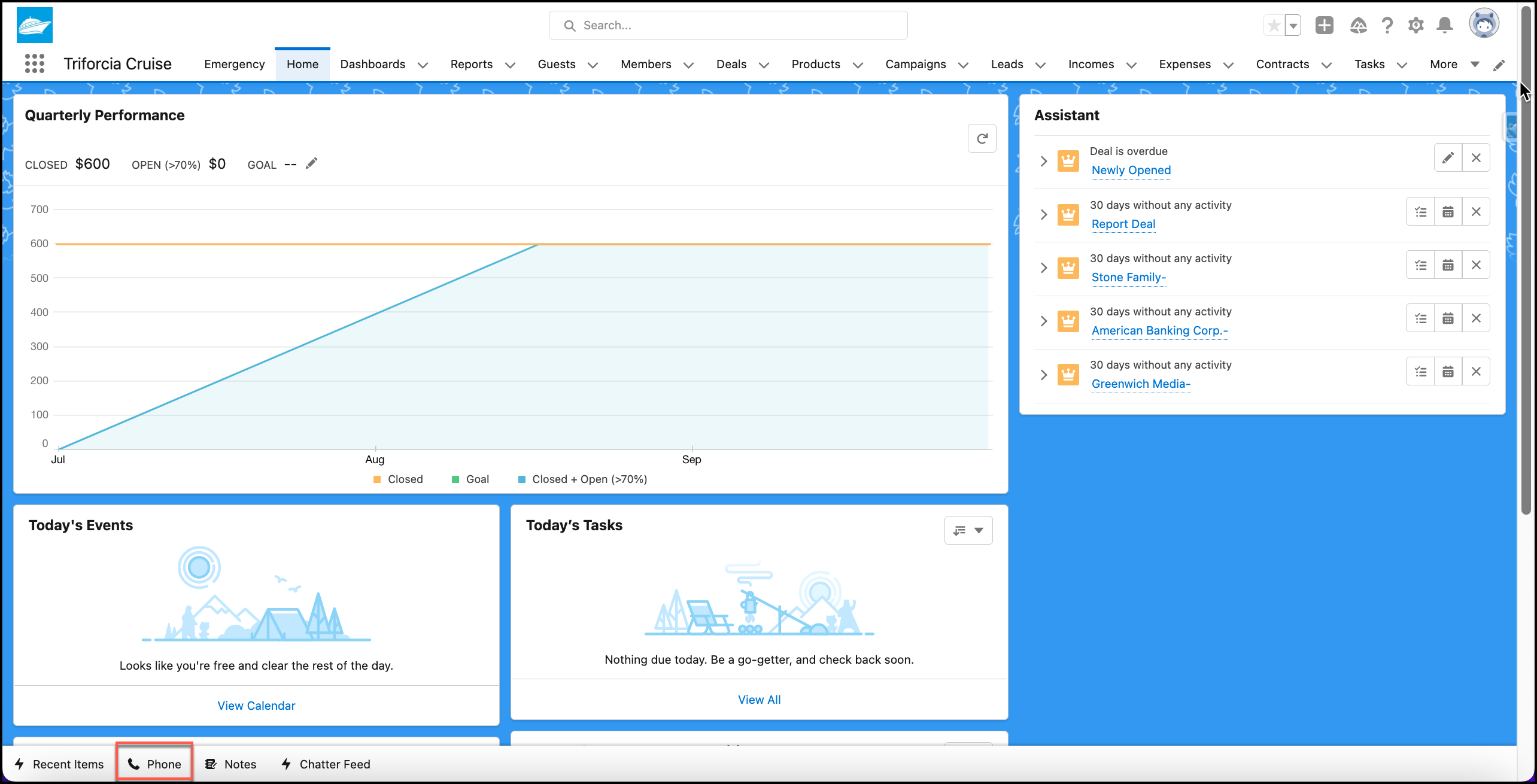
Task: Dismiss the Greenwich Media- assistant item
Action: tap(1476, 372)
